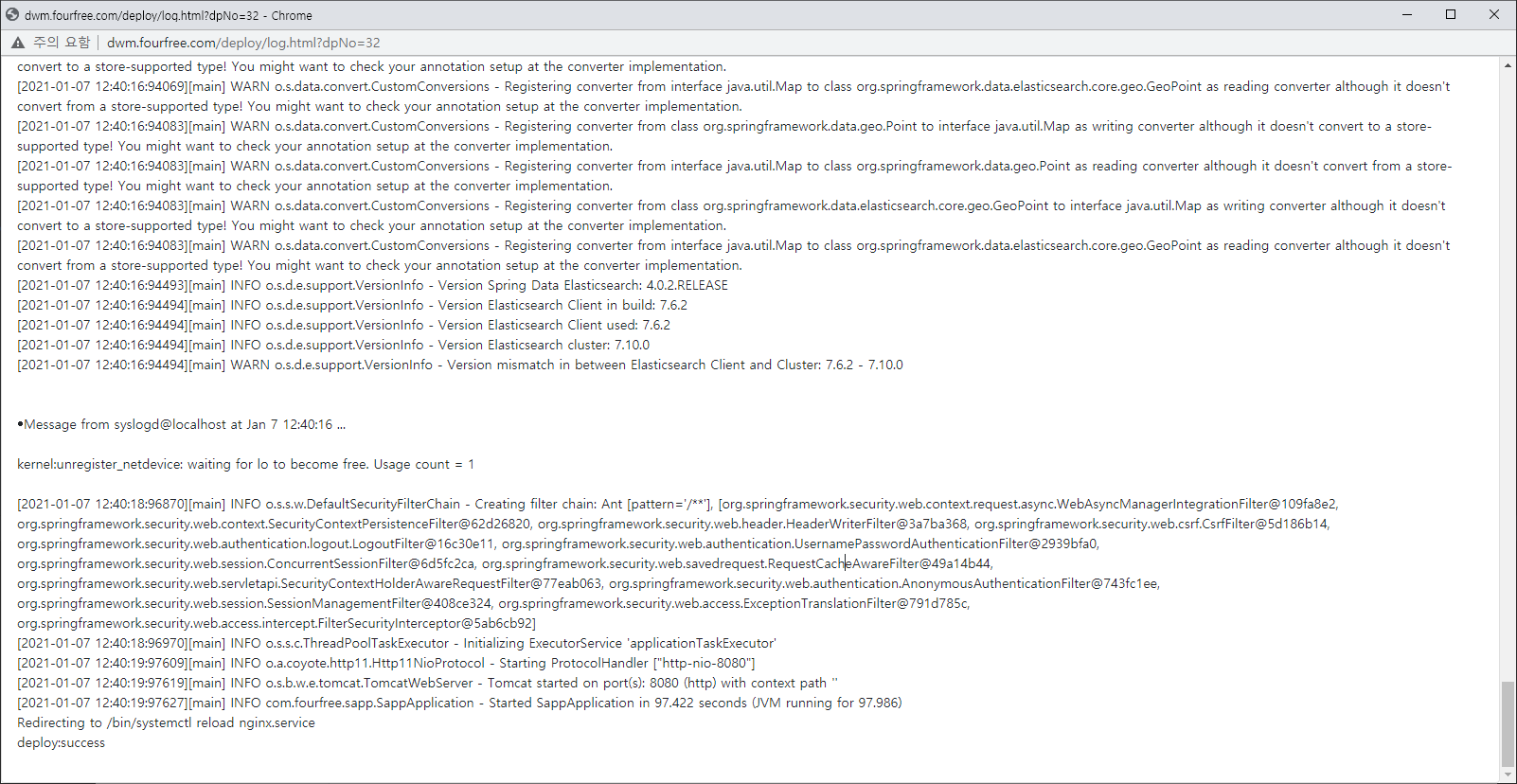The height and width of the screenshot is (784, 1517).
Task: Click the scrollbar up arrow
Action: pyautogui.click(x=1508, y=65)
